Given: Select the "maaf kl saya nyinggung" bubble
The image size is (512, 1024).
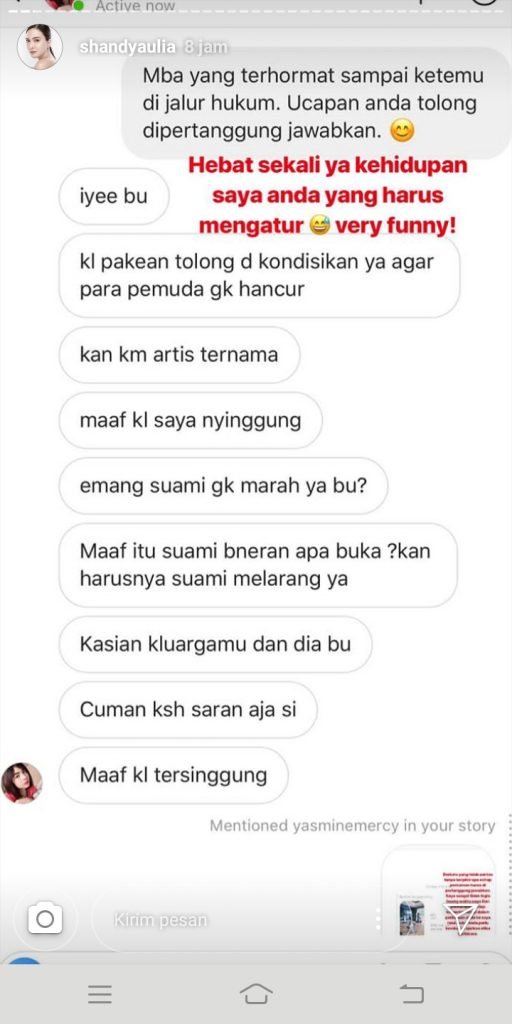Looking at the screenshot, I should point(190,420).
